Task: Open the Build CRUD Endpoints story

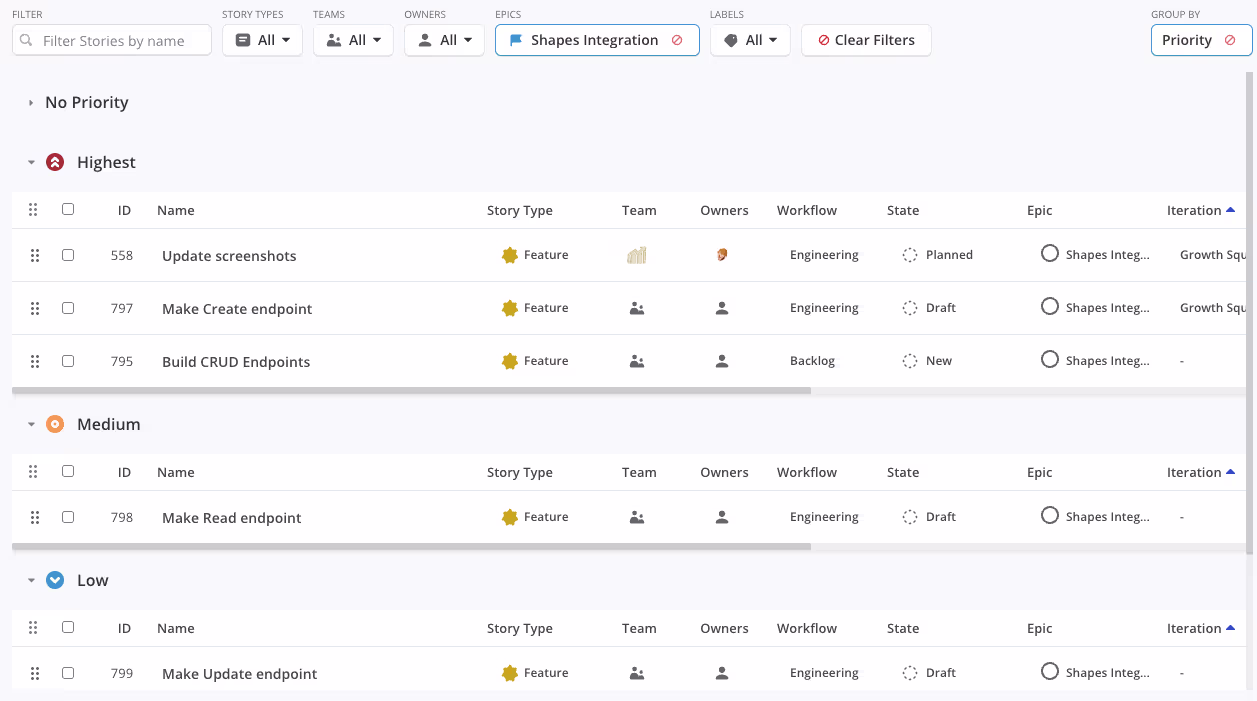Action: (236, 362)
